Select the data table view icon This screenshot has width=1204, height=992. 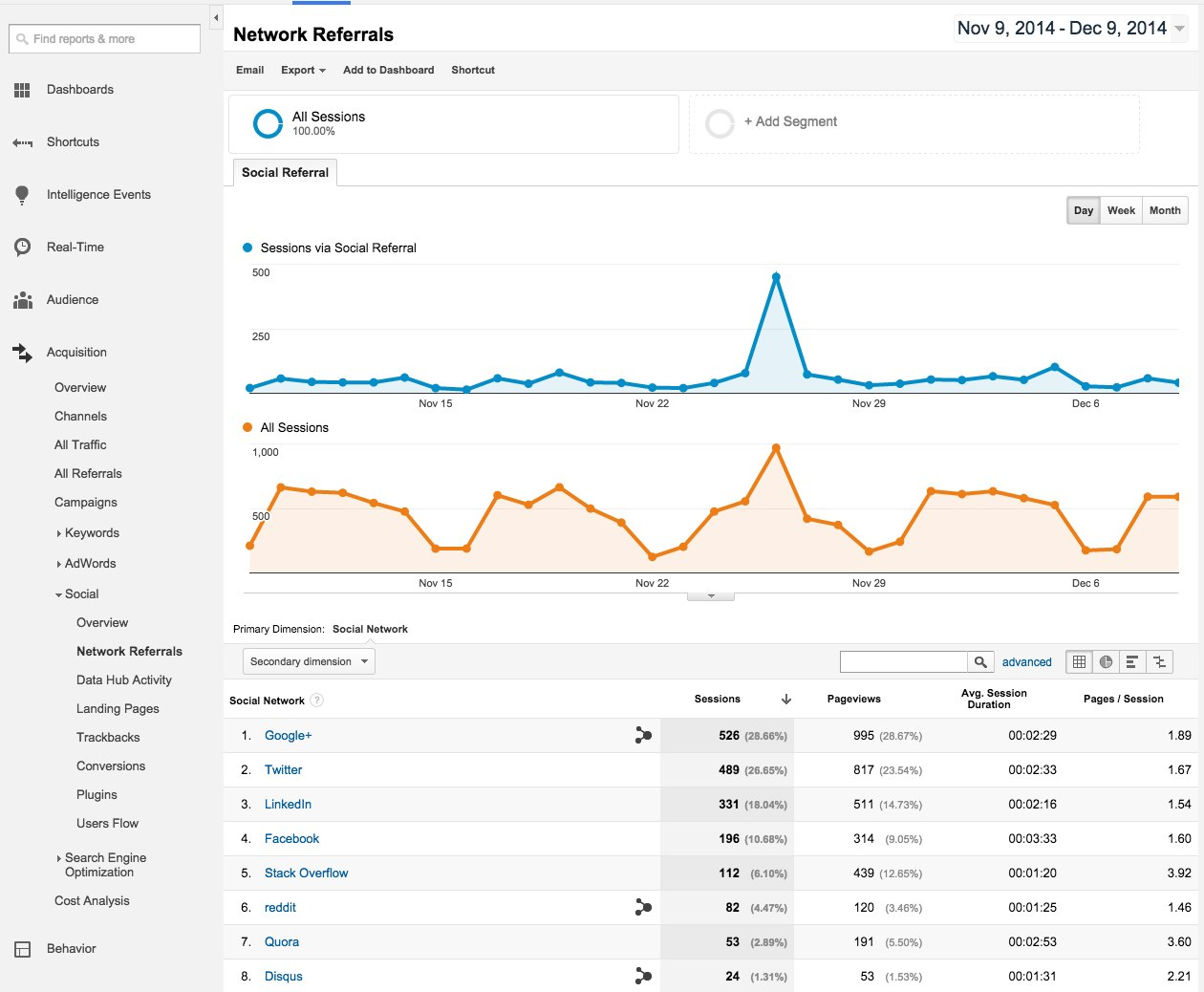(x=1079, y=661)
